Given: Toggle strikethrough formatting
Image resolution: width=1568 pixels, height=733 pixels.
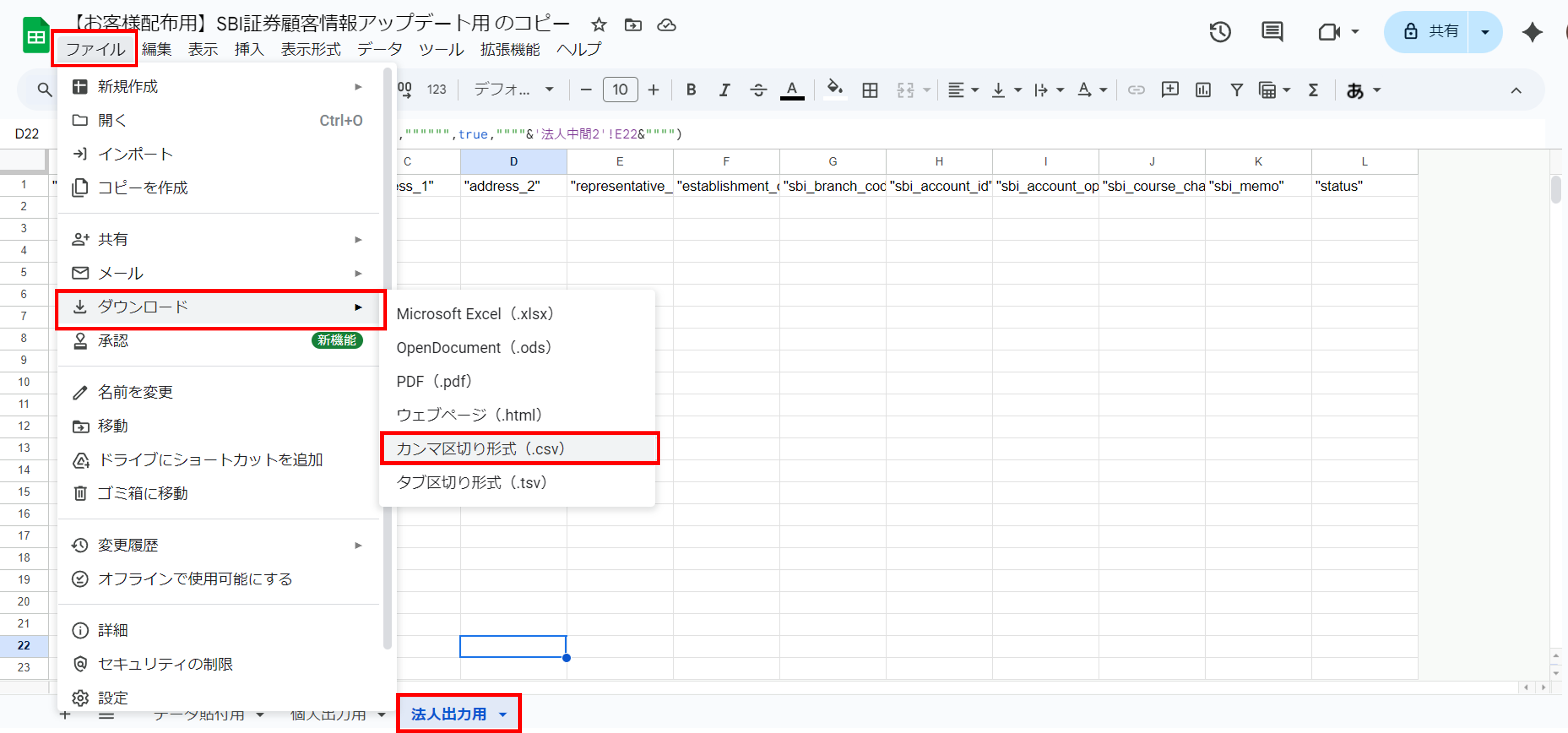Looking at the screenshot, I should (758, 90).
